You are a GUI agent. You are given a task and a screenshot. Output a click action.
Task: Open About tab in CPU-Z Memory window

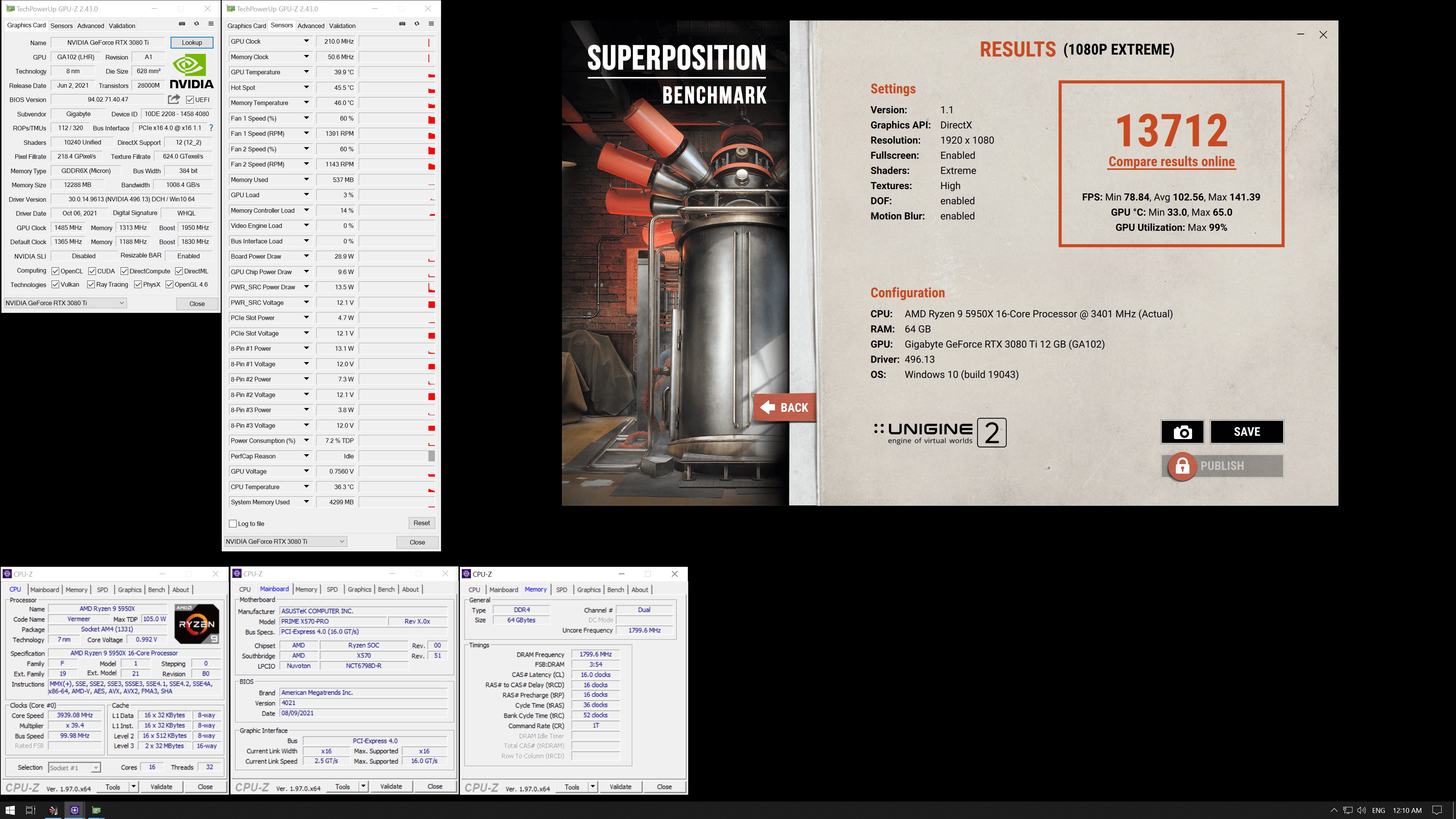(x=640, y=590)
